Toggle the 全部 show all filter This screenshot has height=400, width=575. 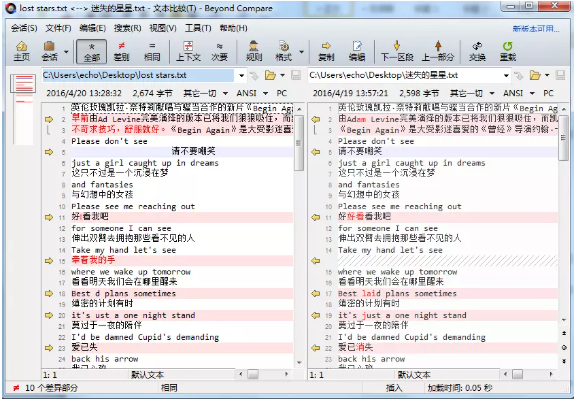pyautogui.click(x=92, y=51)
